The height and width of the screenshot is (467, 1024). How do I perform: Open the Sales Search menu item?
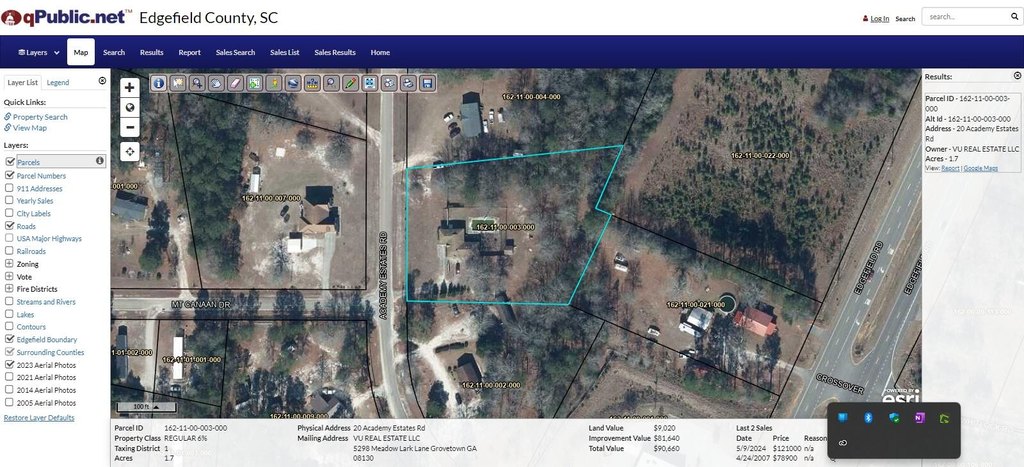pos(236,52)
